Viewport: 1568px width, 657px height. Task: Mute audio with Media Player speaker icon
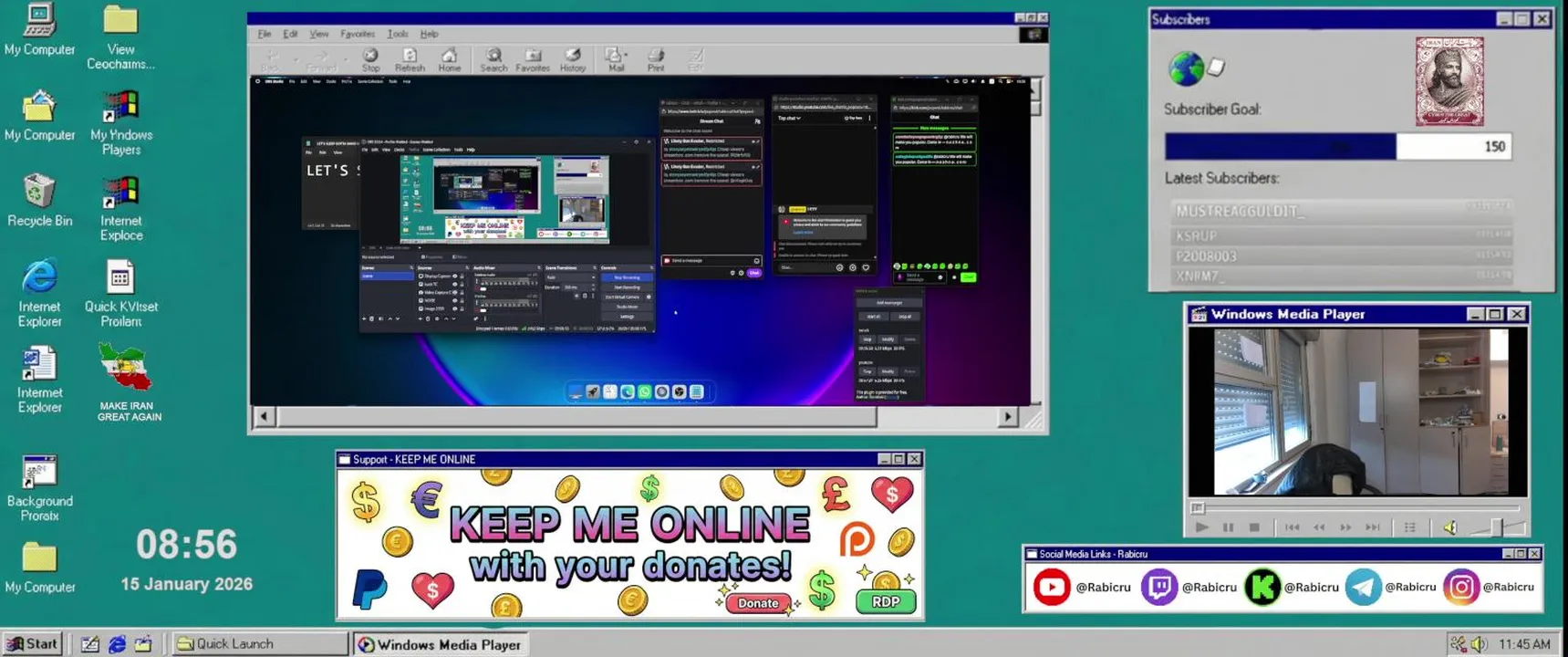(1450, 527)
